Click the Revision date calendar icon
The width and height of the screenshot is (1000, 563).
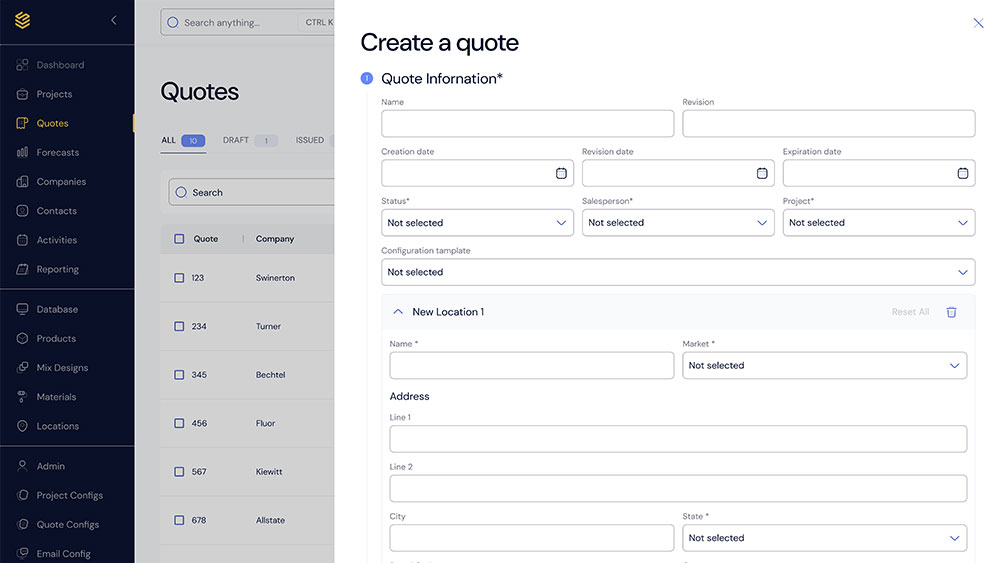point(762,173)
